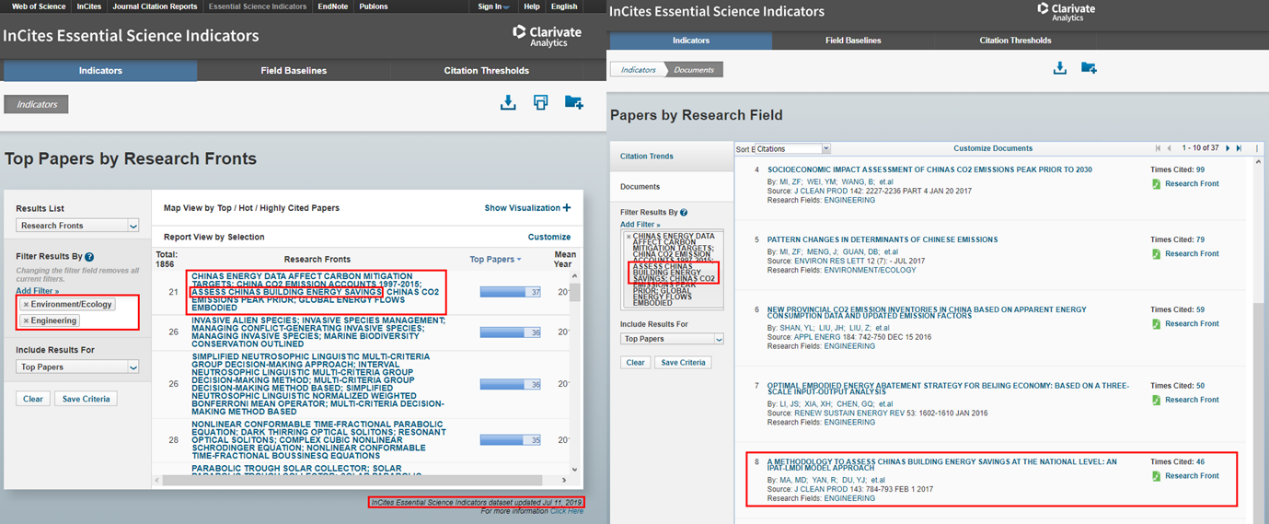The width and height of the screenshot is (1269, 524).
Task: Open paper 'Pattern Changes in Determinants of Chinese Emissions'
Action: click(882, 240)
